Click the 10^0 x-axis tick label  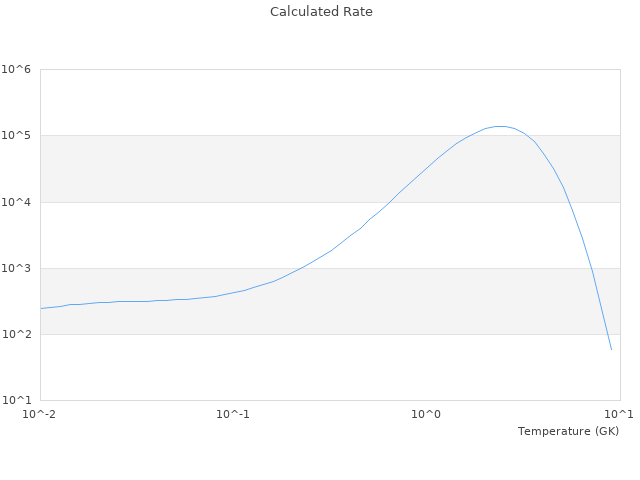click(x=427, y=414)
